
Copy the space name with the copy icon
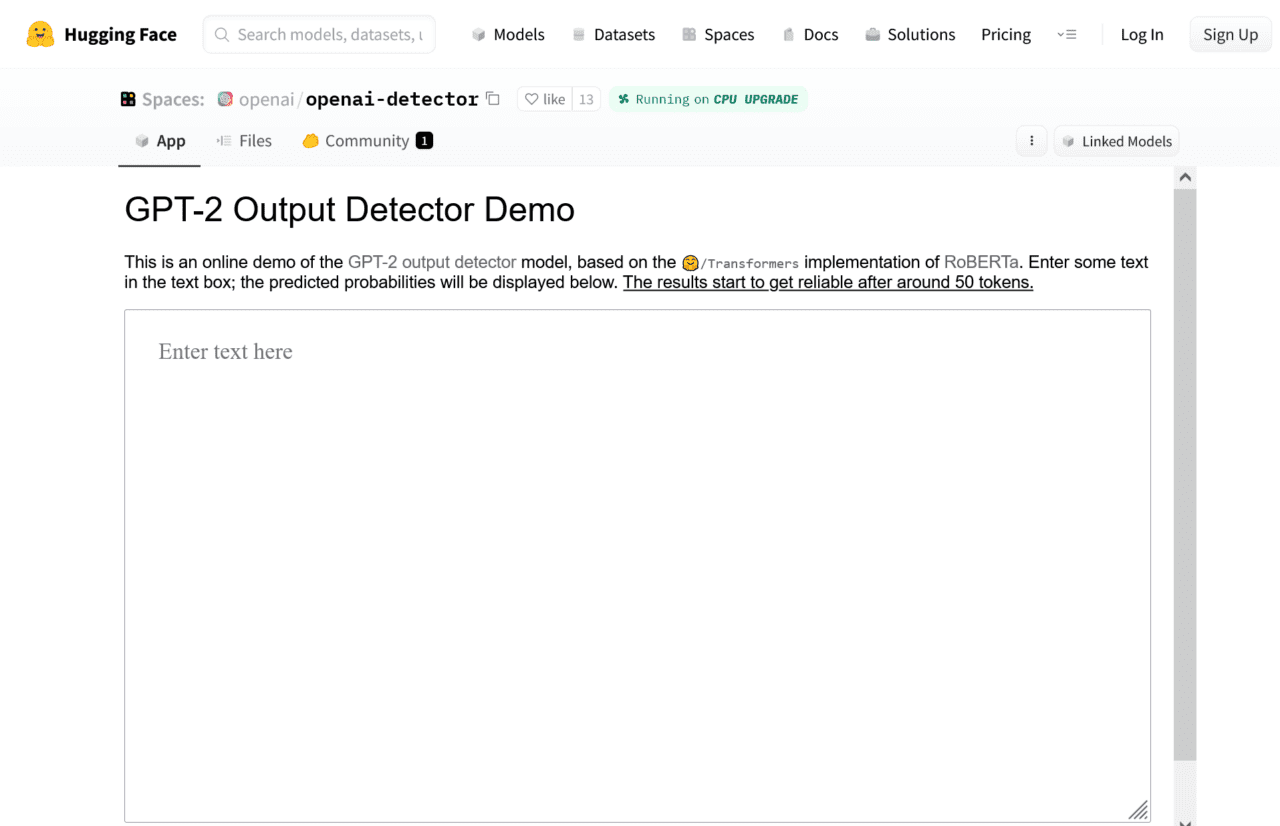(492, 98)
